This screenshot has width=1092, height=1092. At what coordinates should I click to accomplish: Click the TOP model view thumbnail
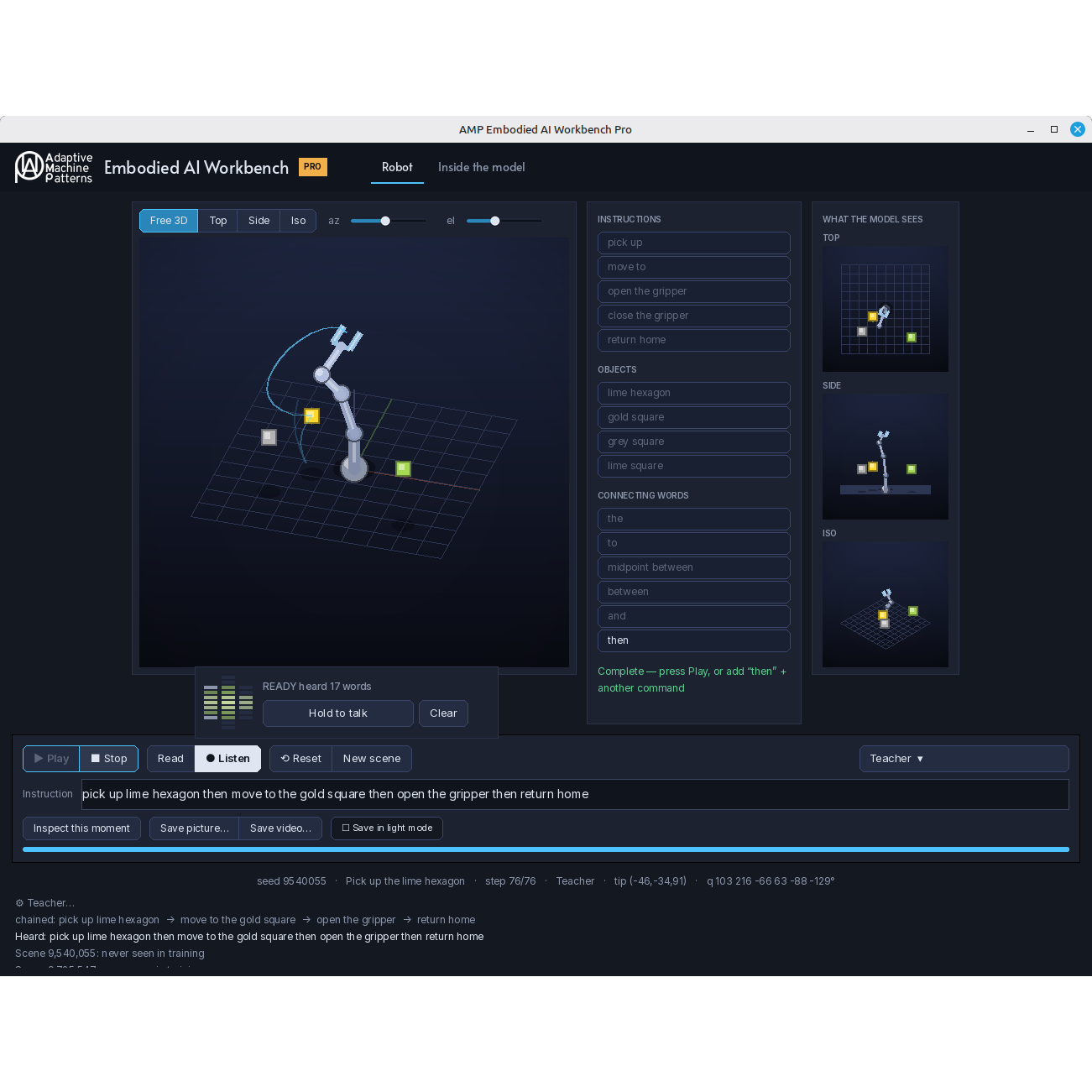coord(886,309)
